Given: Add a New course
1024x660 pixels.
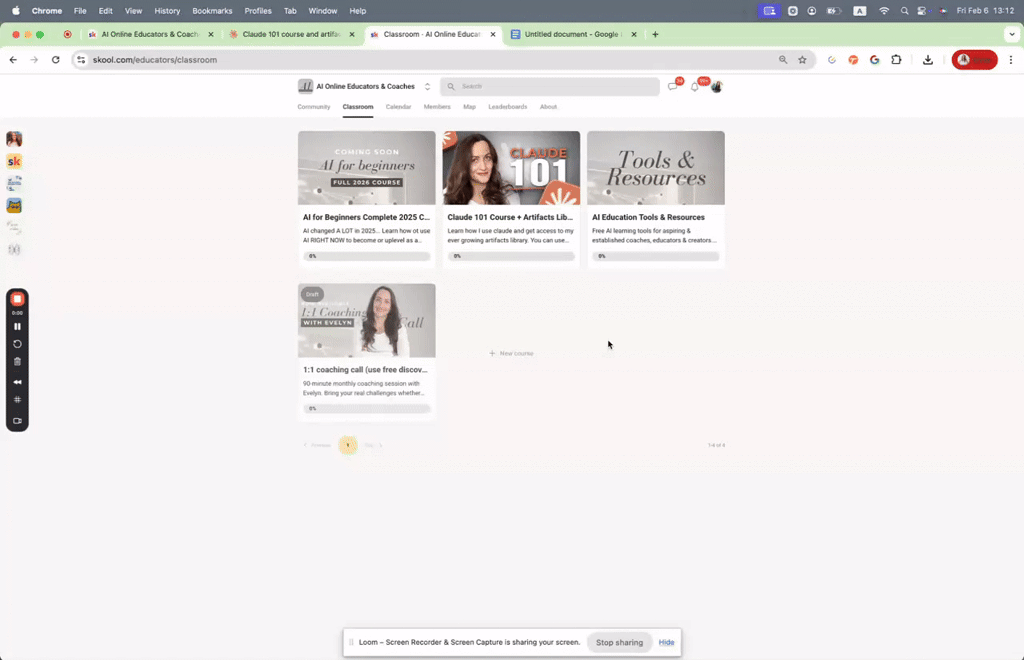Looking at the screenshot, I should tap(511, 353).
